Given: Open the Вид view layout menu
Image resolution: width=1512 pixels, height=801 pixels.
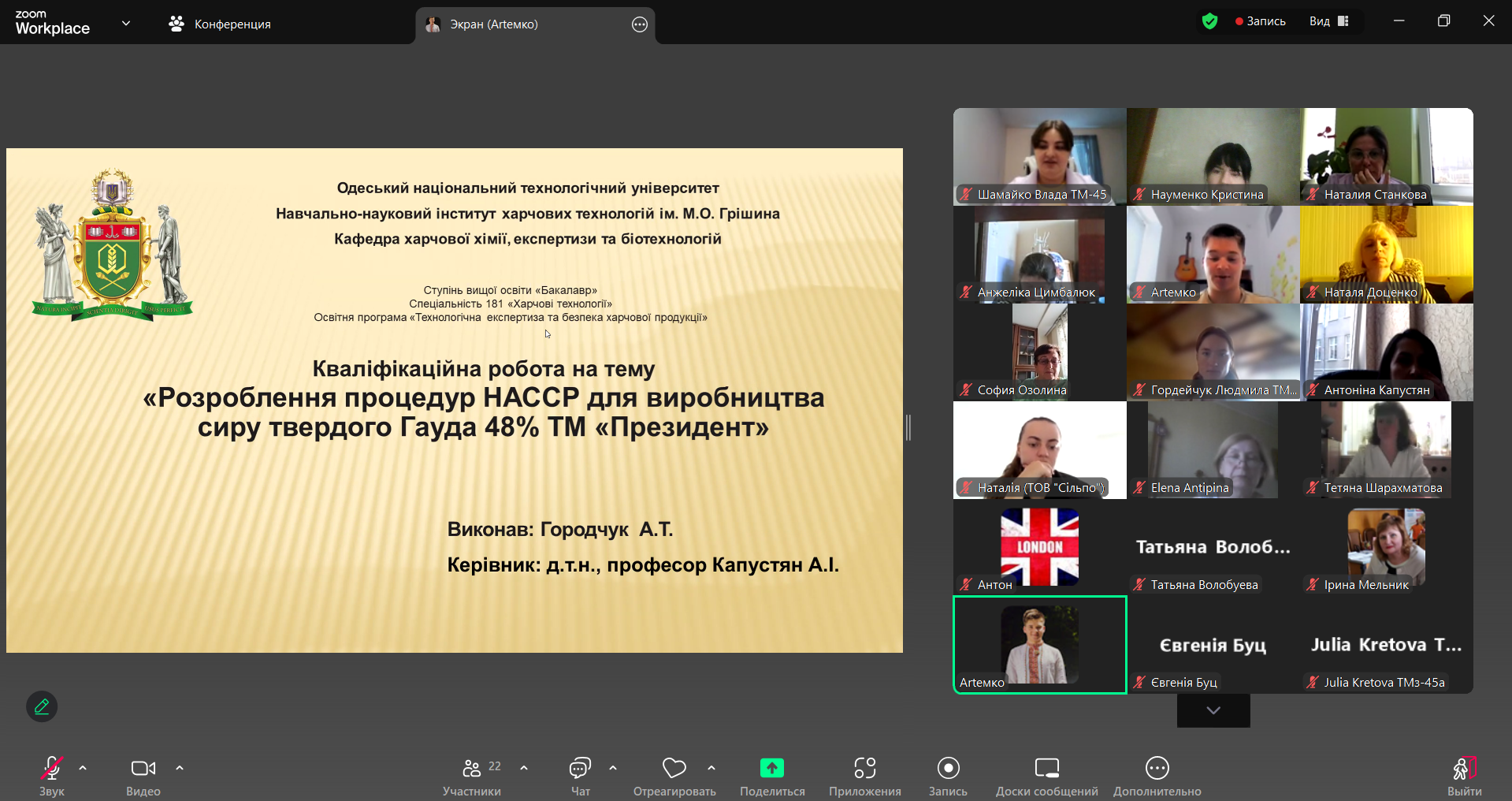Looking at the screenshot, I should [x=1329, y=21].
